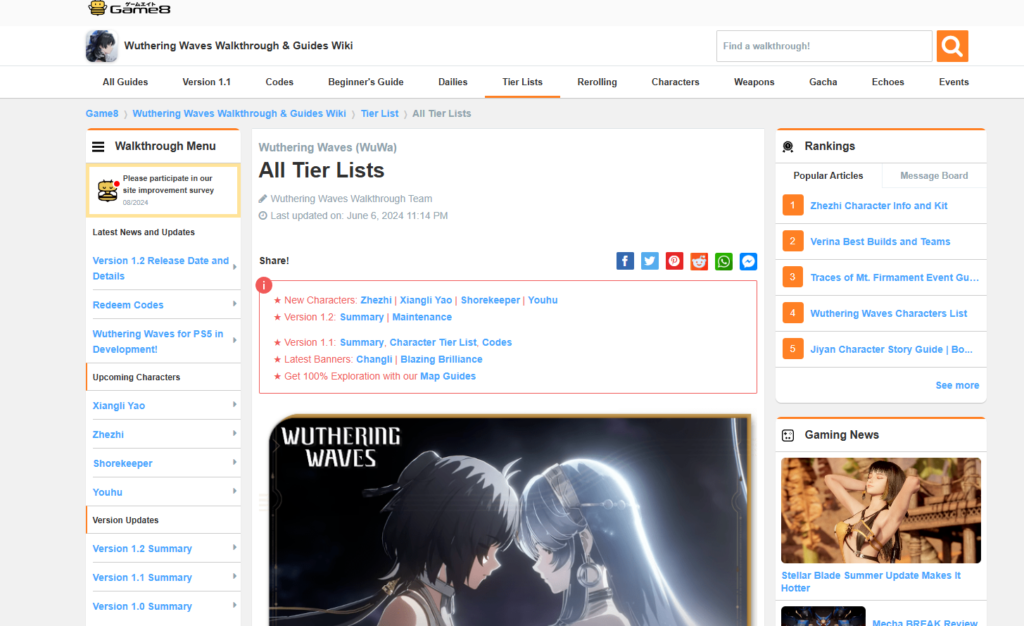1024x626 pixels.
Task: Open the All Guides nav tab
Action: (125, 82)
